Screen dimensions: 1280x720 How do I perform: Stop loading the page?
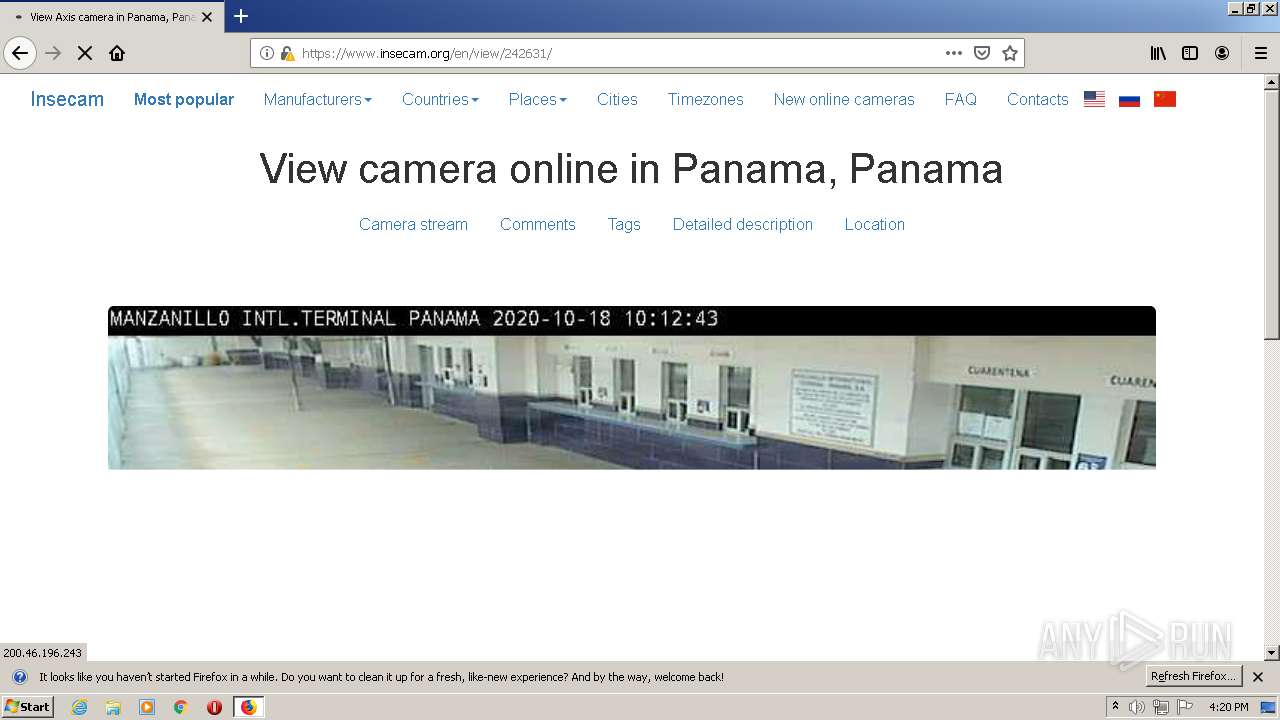click(85, 53)
